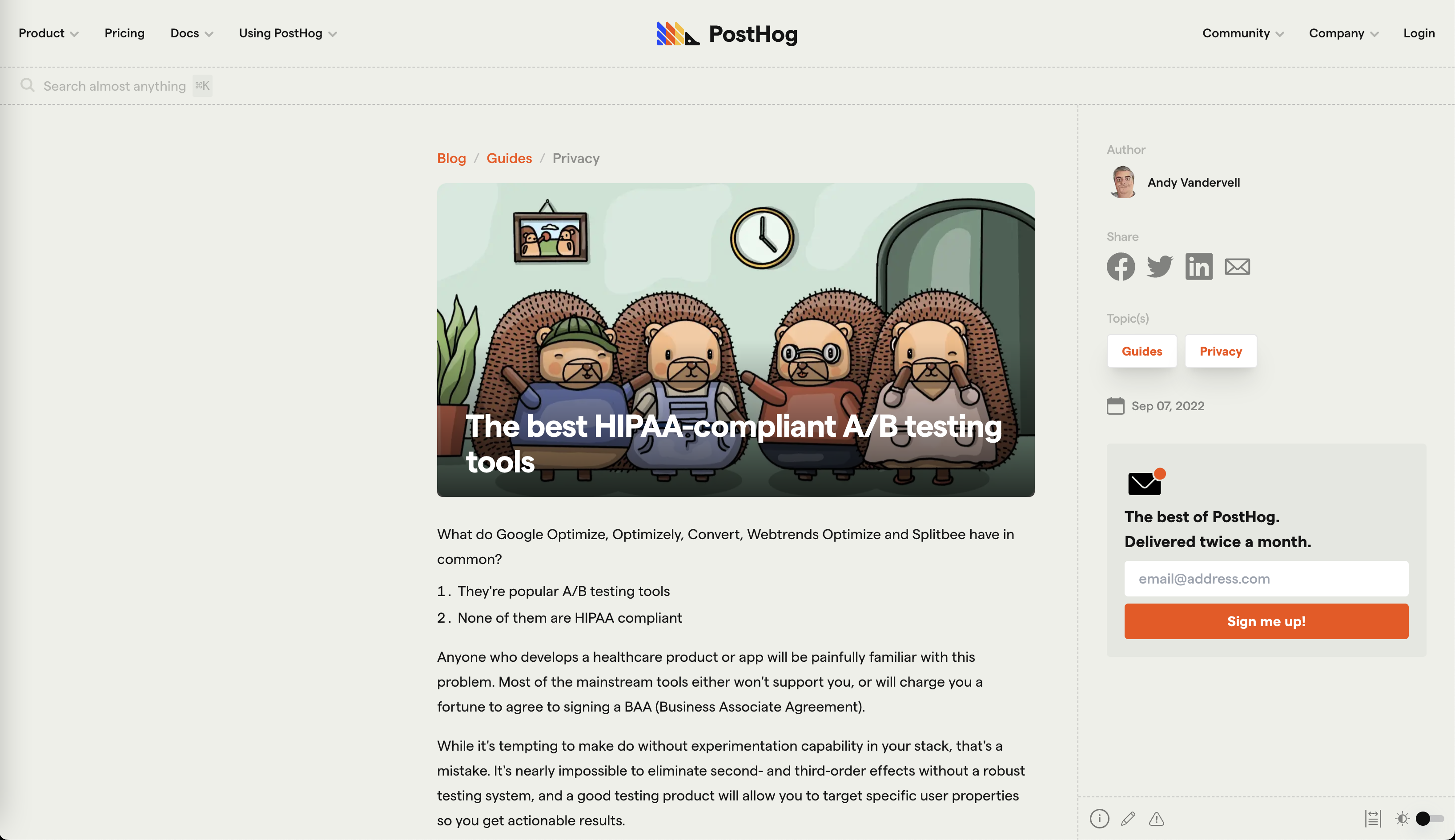The height and width of the screenshot is (840, 1455).
Task: Select the Privacy topic tag
Action: [x=1220, y=352]
